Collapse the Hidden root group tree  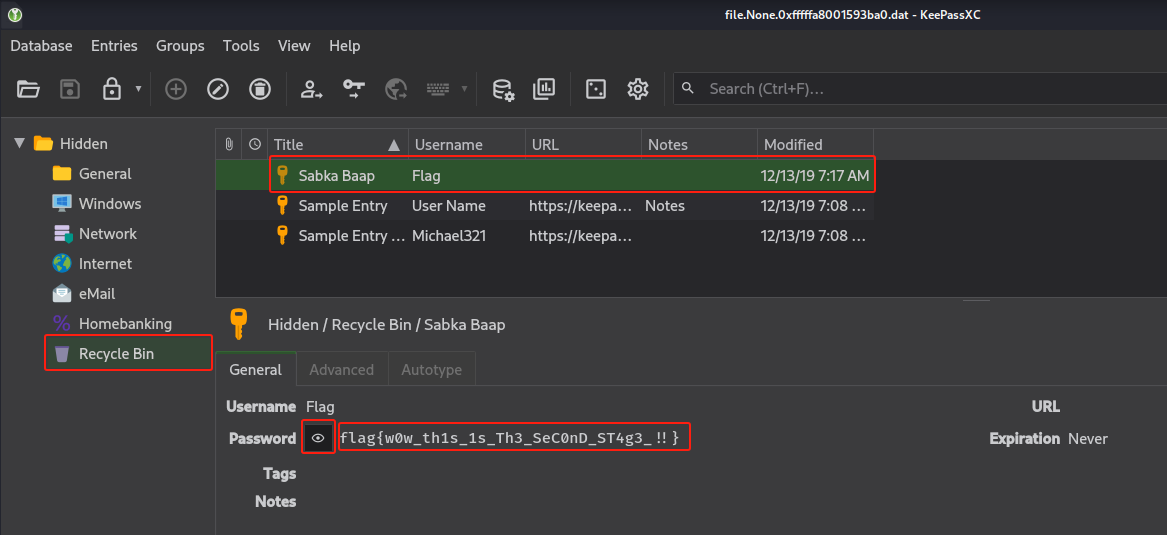coord(20,143)
